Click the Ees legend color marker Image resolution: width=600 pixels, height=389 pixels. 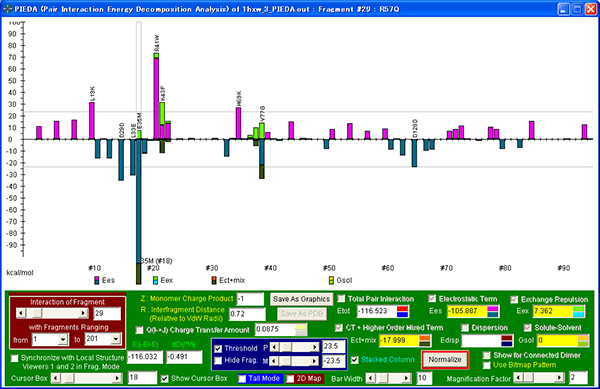point(97,280)
